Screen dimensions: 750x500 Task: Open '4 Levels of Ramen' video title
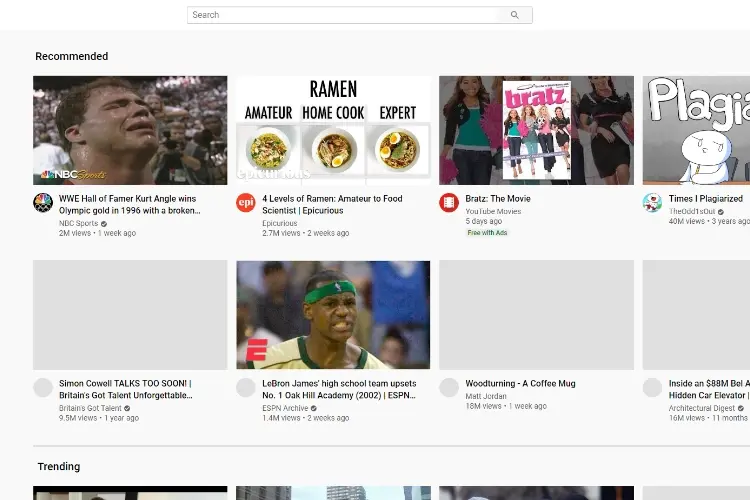(332, 204)
